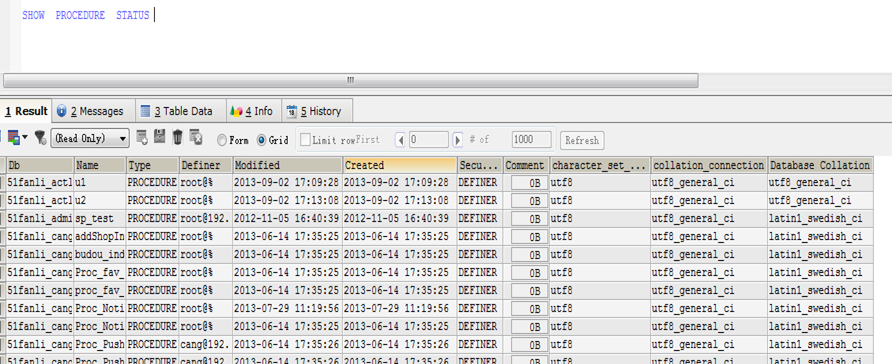Image resolution: width=892 pixels, height=364 pixels.
Task: Click the Comment column header
Action: (526, 165)
